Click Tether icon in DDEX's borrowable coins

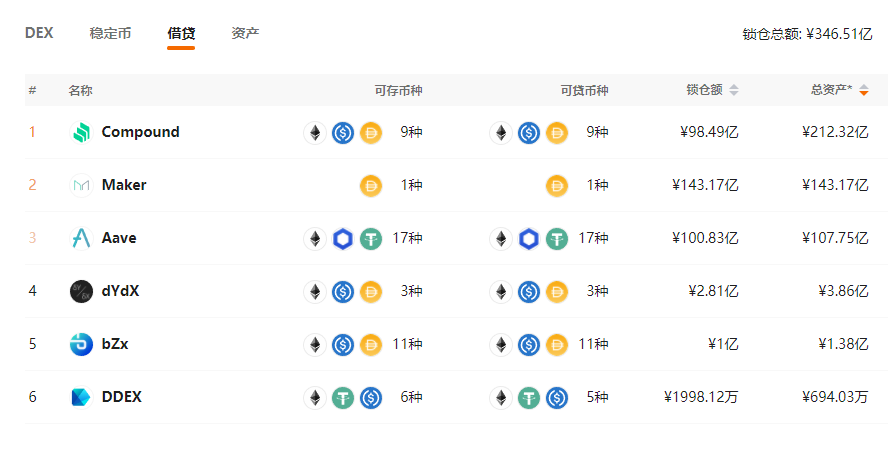point(529,398)
